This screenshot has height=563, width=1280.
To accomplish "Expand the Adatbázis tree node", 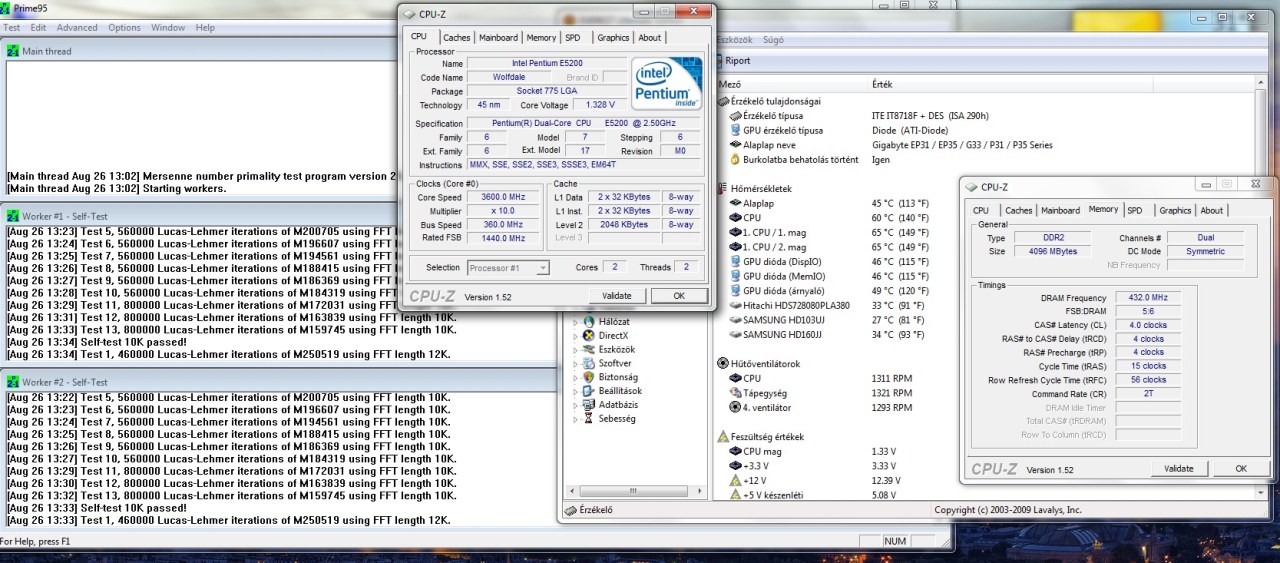I will [x=574, y=405].
